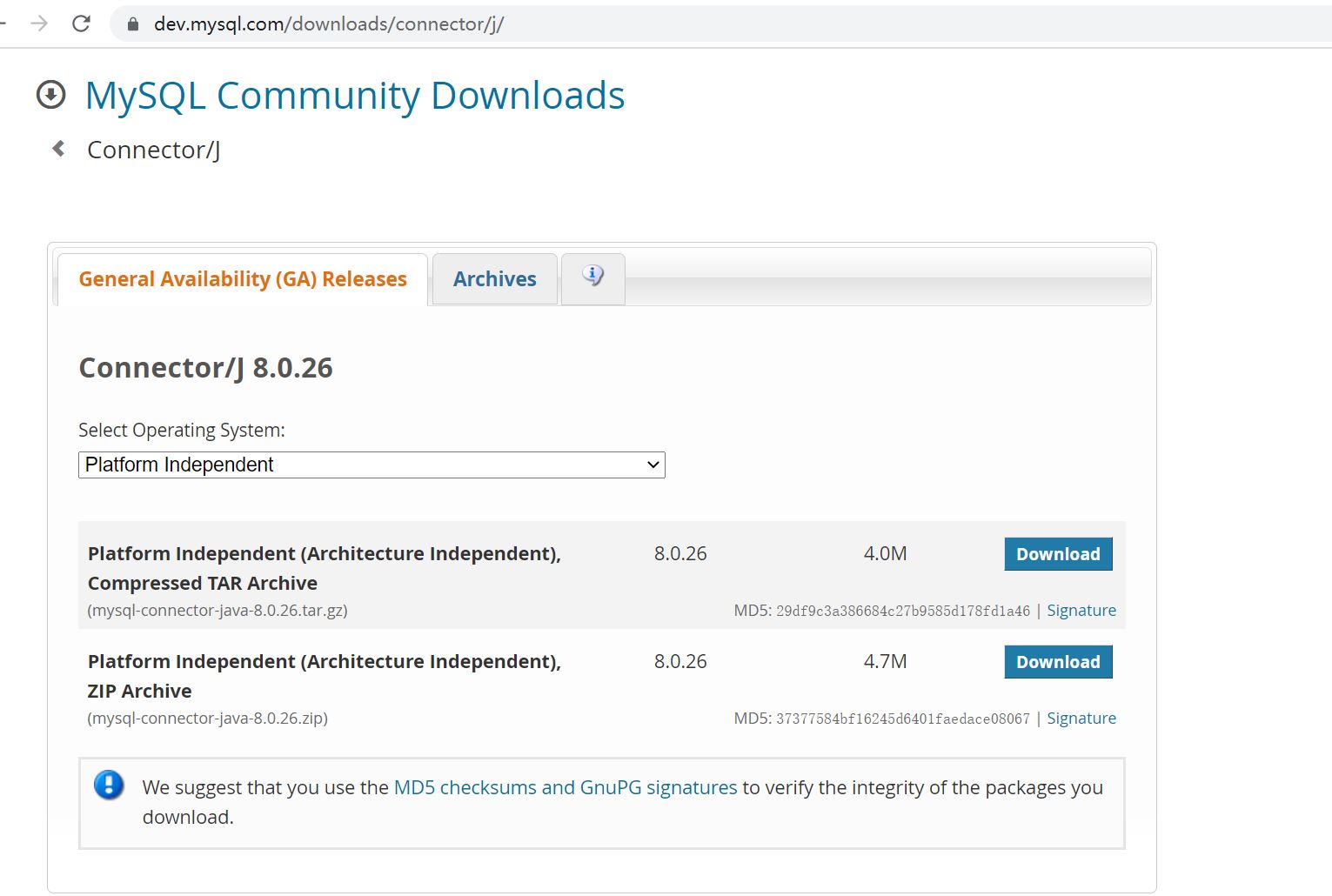This screenshot has width=1332, height=896.
Task: Switch to the Archives tab
Action: [x=494, y=279]
